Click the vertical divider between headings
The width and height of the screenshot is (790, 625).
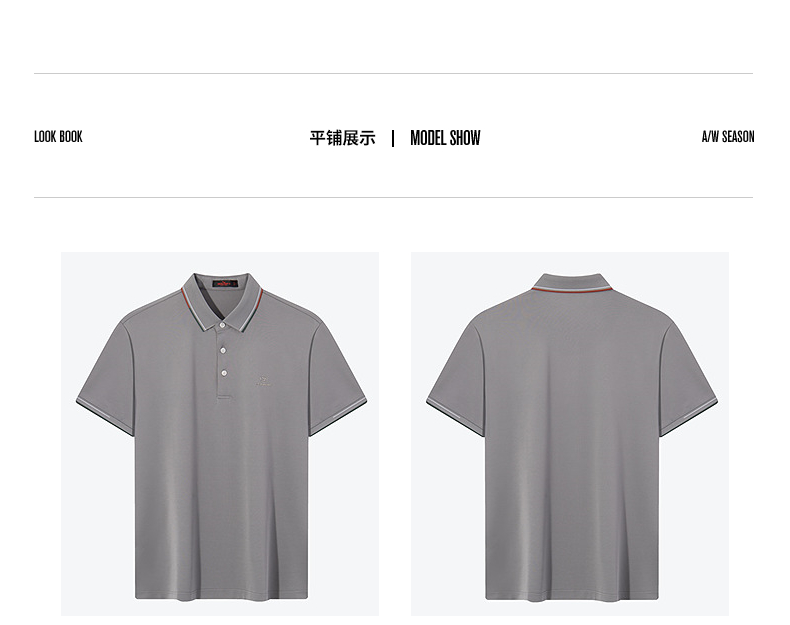click(393, 138)
